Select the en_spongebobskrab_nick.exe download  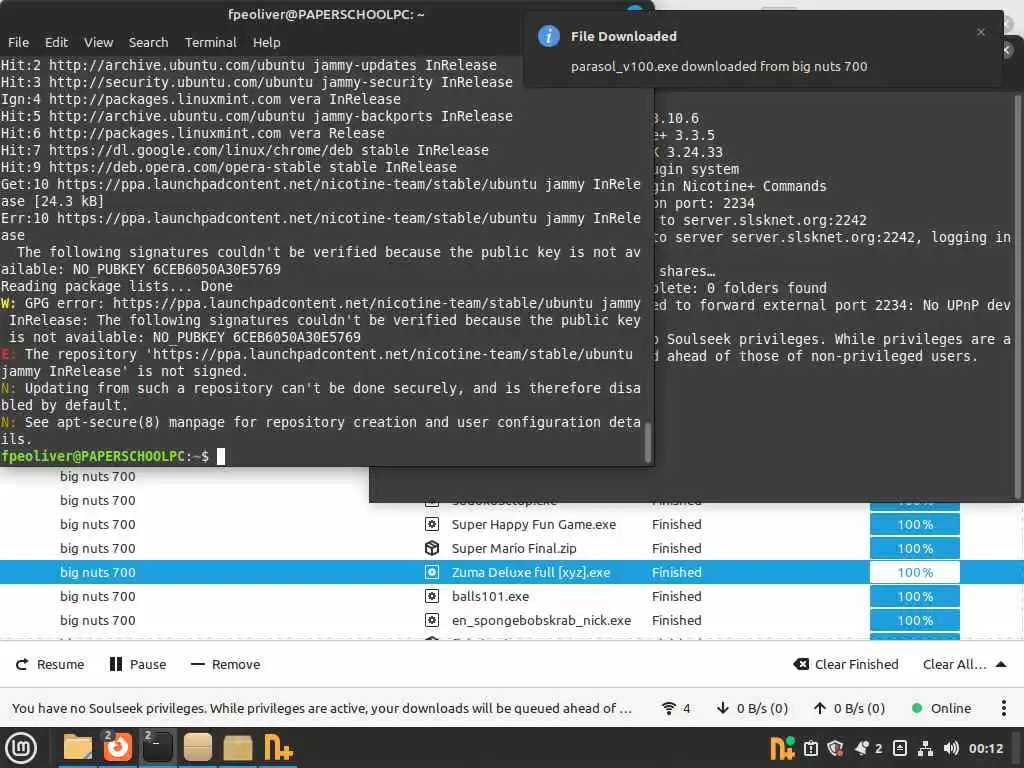pyautogui.click(x=541, y=620)
